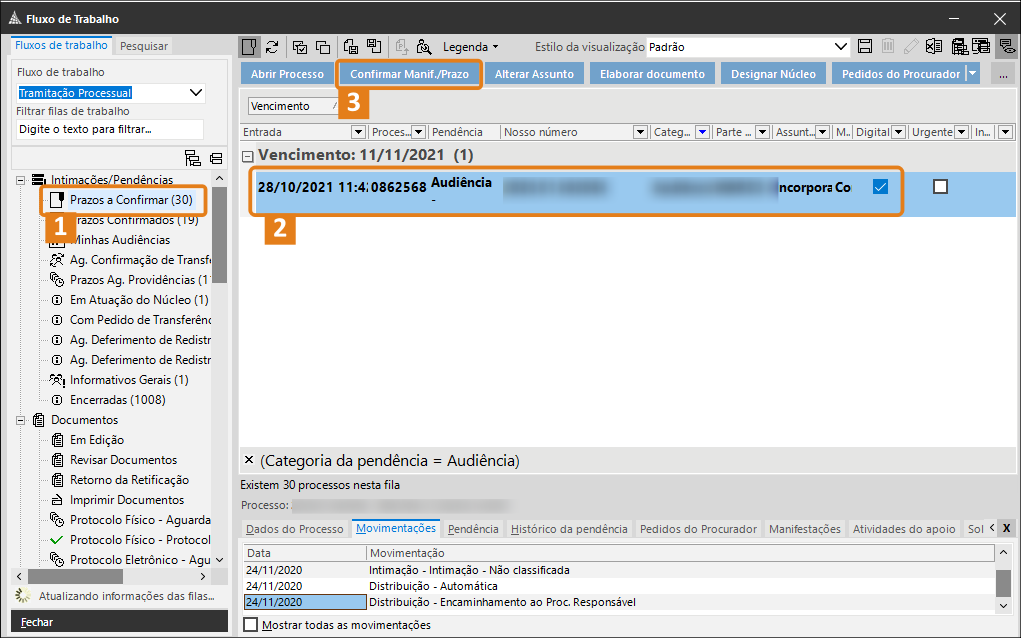Click the refresh icon in the toolbar

[272, 47]
